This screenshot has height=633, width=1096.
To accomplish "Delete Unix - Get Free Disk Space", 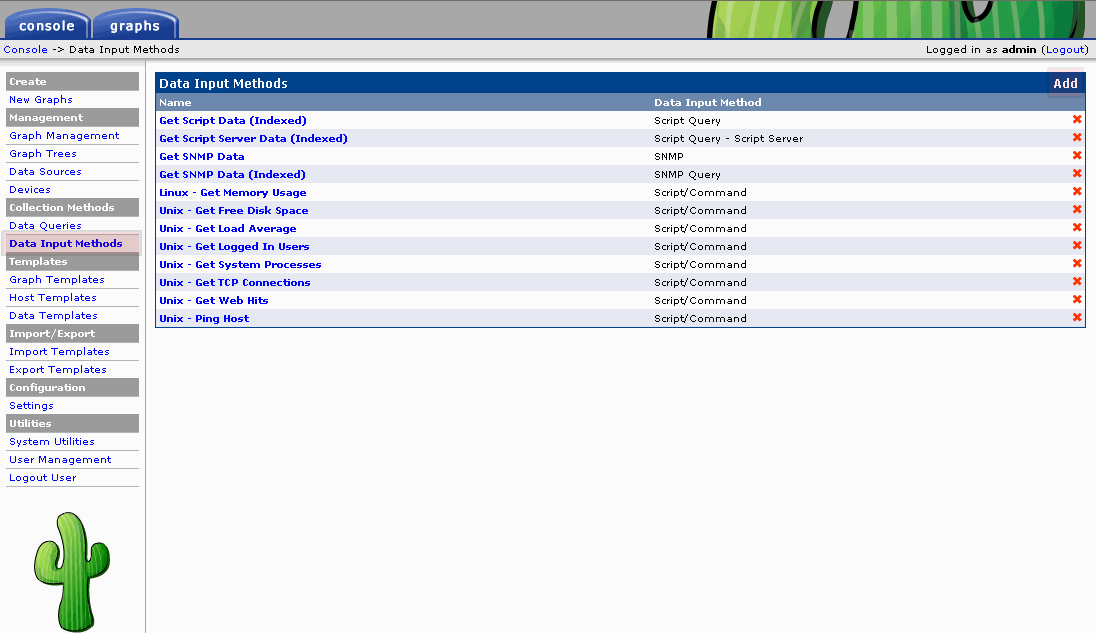I will [x=1077, y=210].
